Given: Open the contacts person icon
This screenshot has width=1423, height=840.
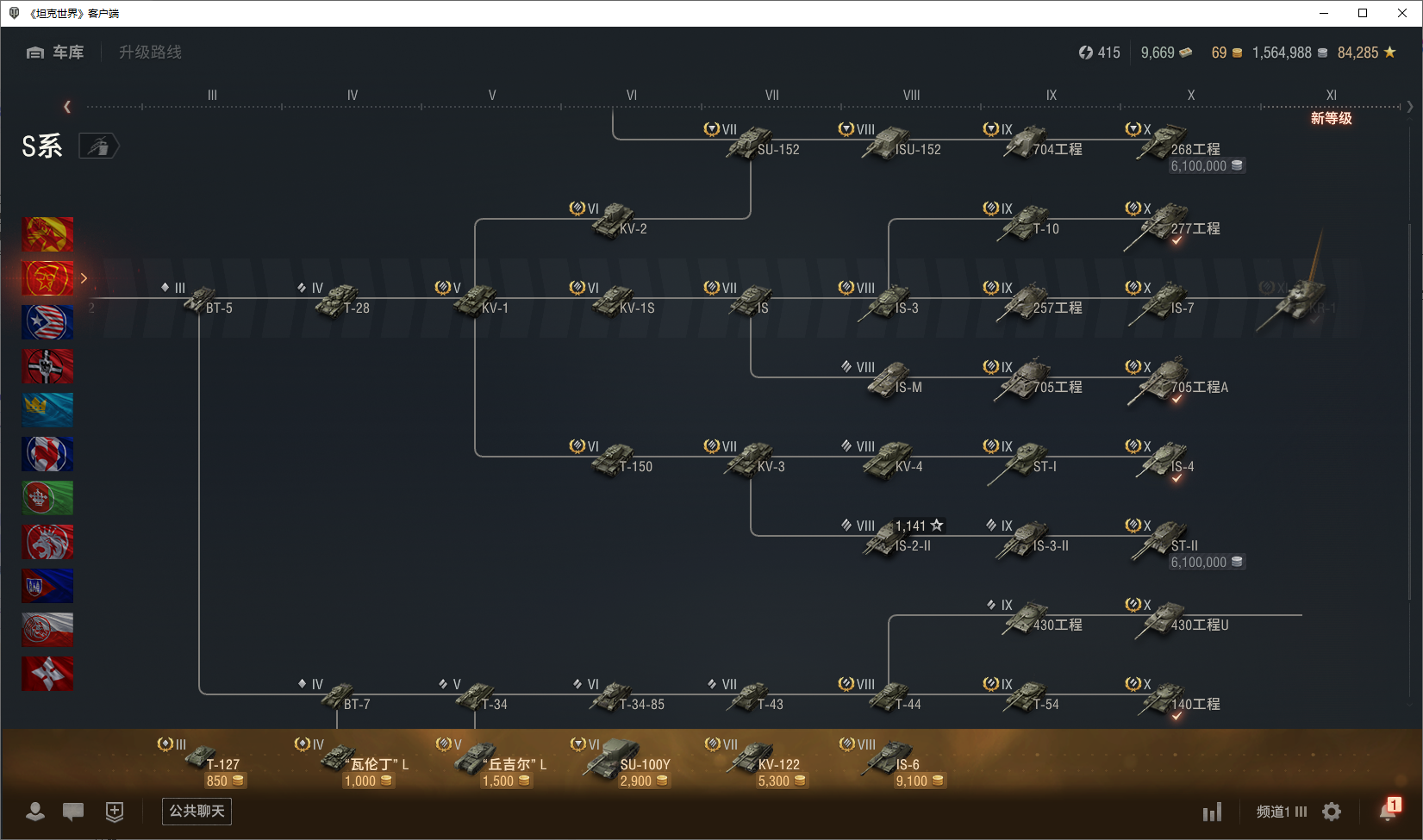Looking at the screenshot, I should 35,812.
